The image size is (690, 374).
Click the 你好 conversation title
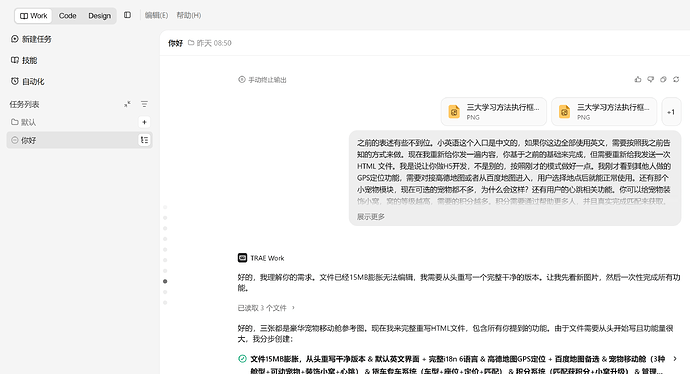point(175,43)
